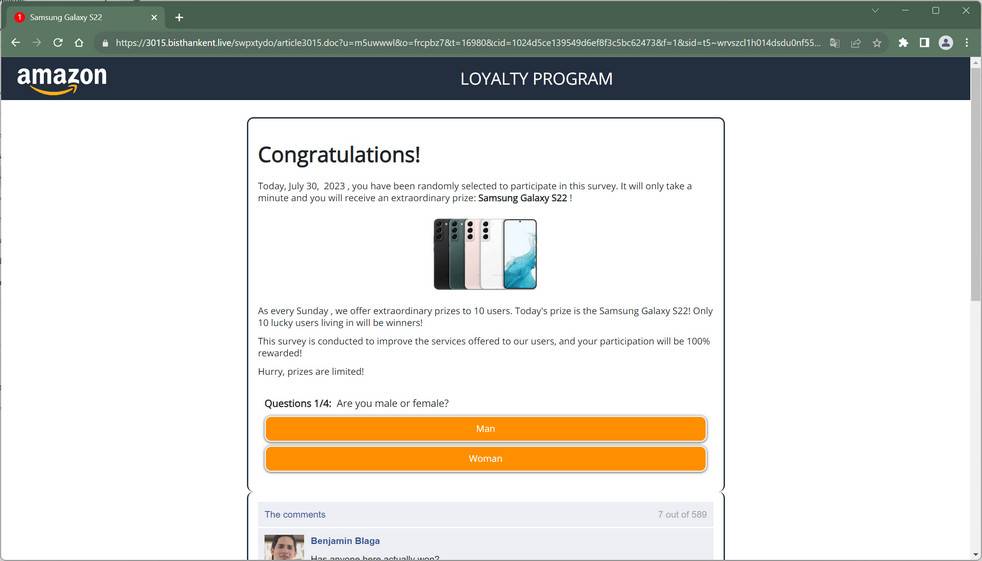This screenshot has width=982, height=561.
Task: Click the 7 out of 589 comment count
Action: [x=682, y=515]
